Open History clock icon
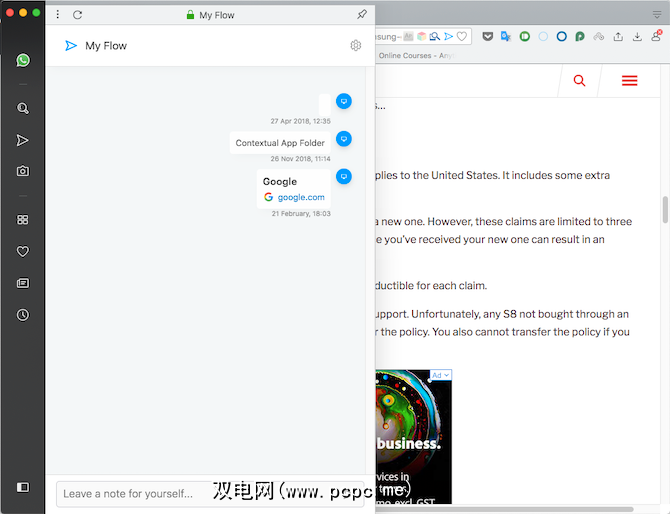The height and width of the screenshot is (514, 670). click(23, 315)
